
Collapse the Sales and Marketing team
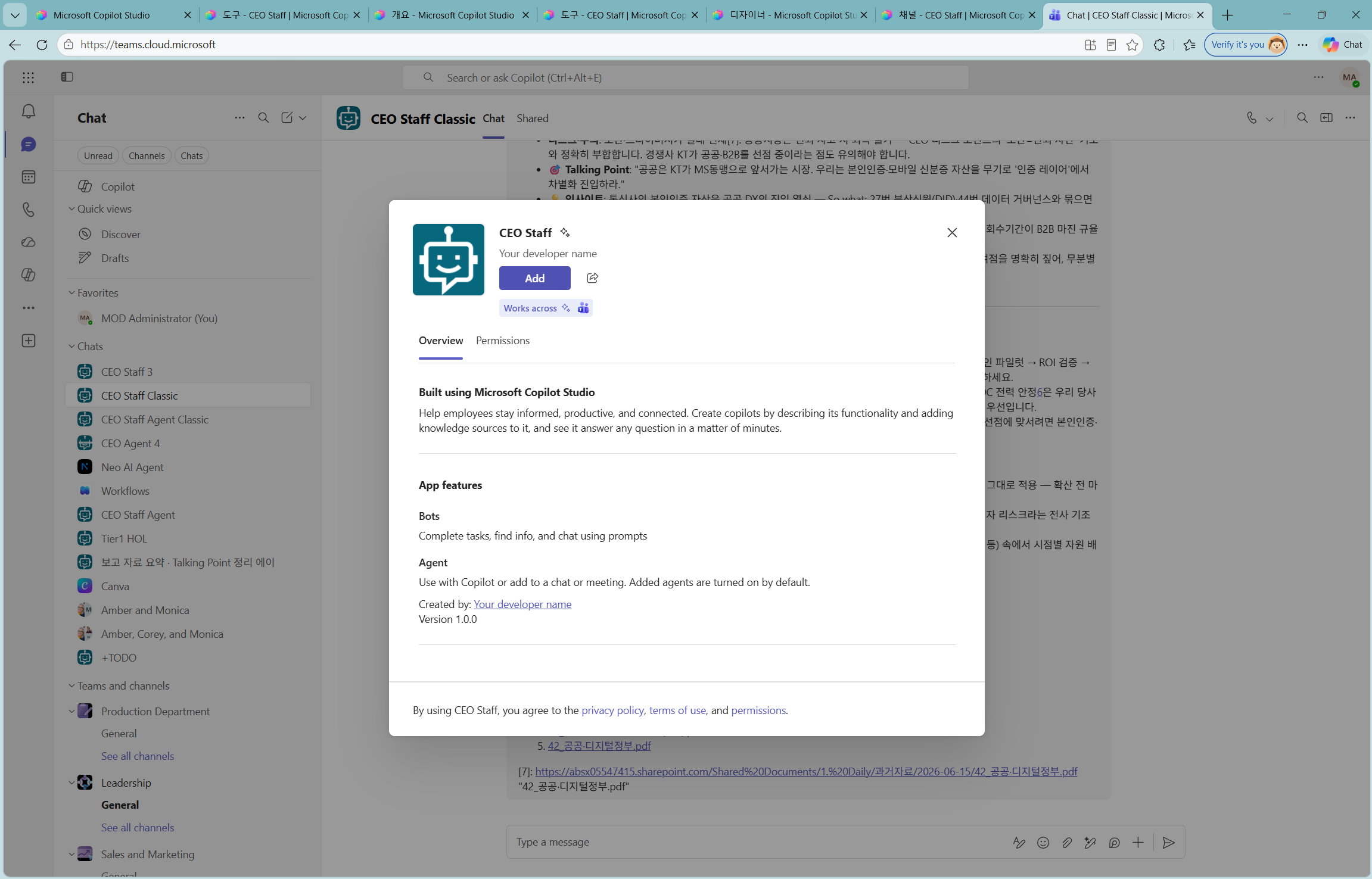(x=71, y=855)
